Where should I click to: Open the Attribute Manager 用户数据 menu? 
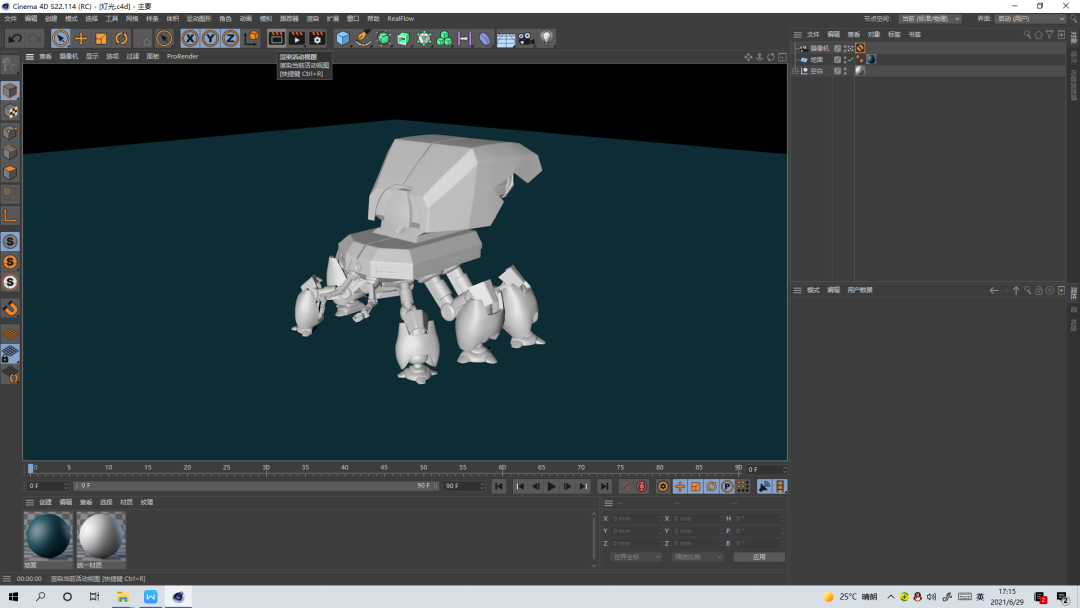pos(860,291)
